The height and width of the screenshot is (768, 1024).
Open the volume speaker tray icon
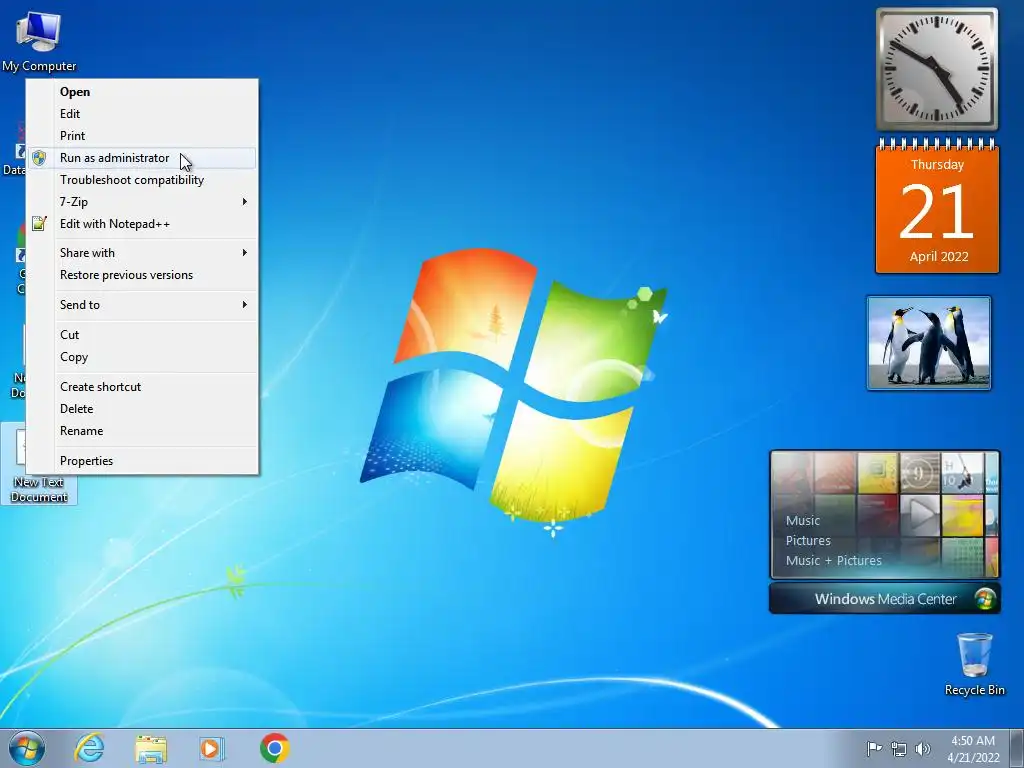922,749
